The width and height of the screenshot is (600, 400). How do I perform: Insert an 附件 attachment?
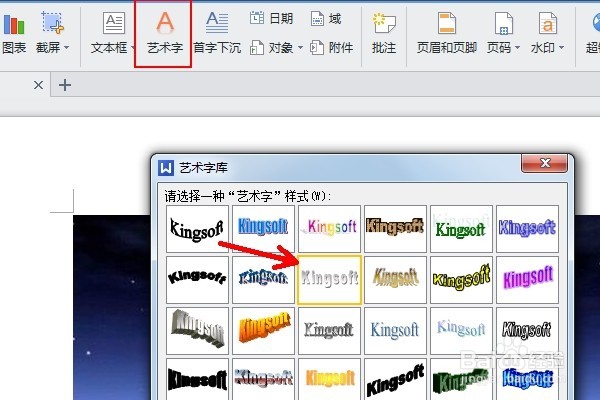[x=331, y=48]
